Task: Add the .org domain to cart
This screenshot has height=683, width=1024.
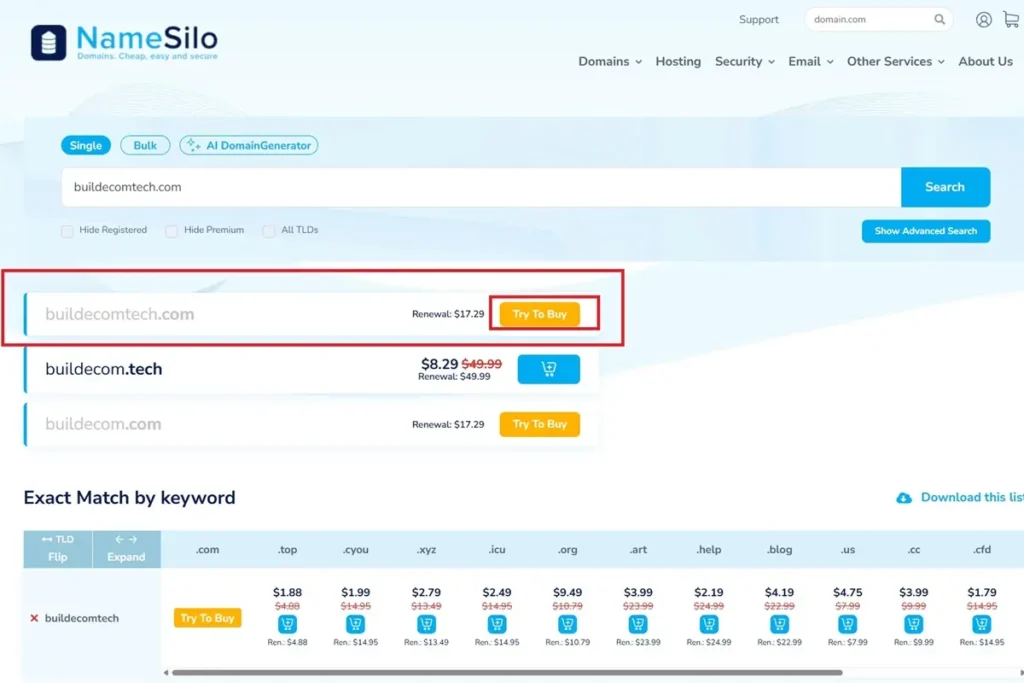Action: 568,624
